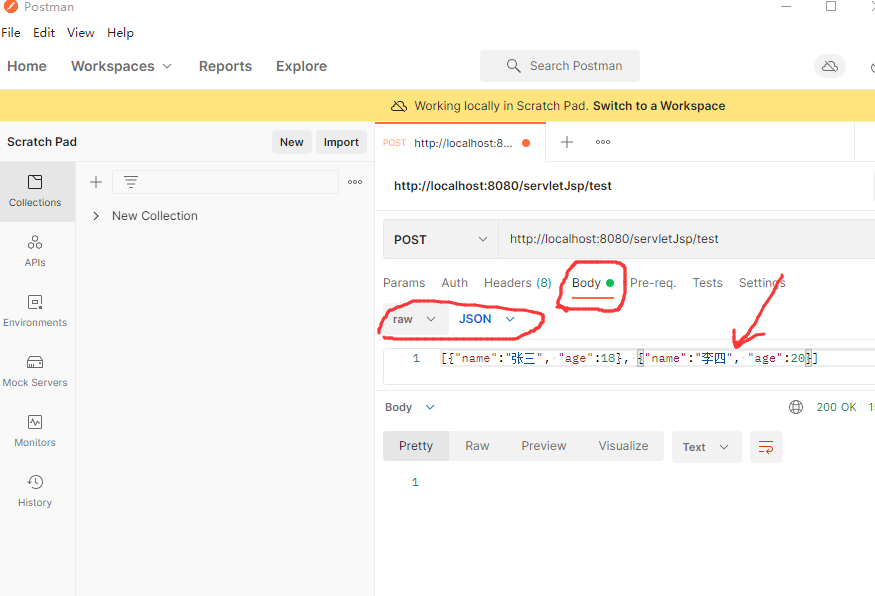Open the Edit menu
Viewport: 875px width, 596px height.
[x=44, y=33]
